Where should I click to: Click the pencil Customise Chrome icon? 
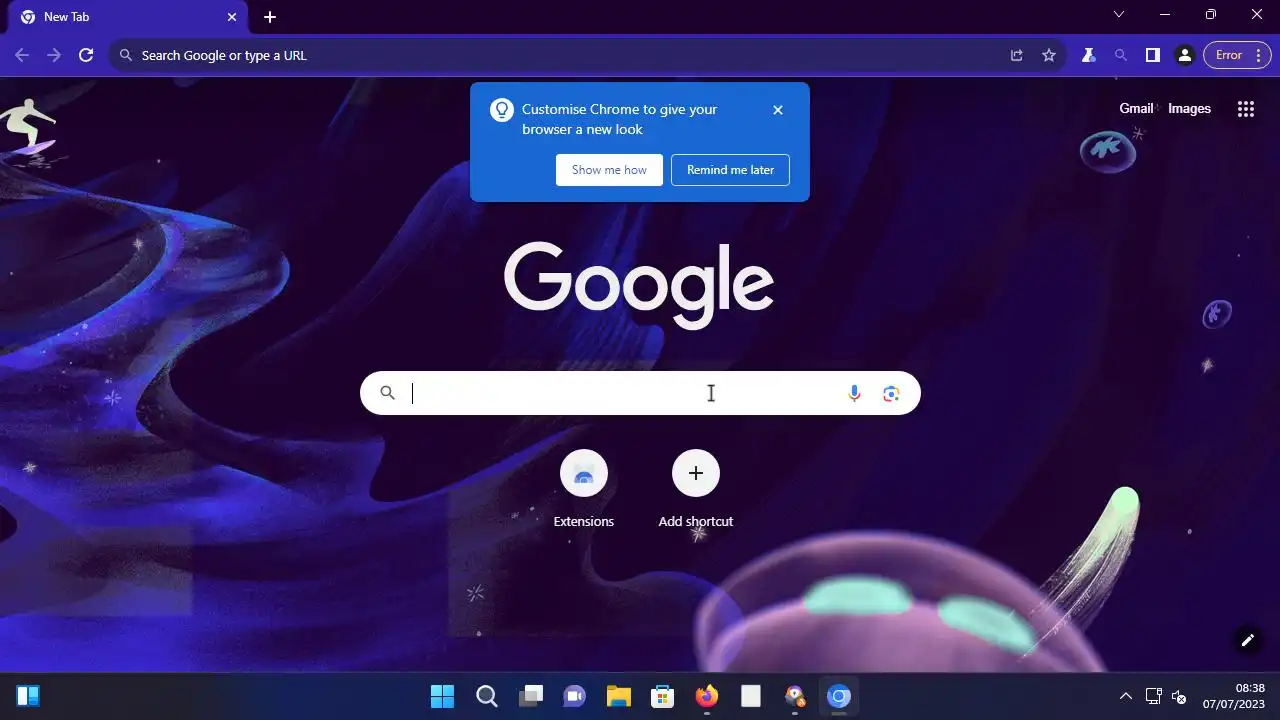[1248, 640]
